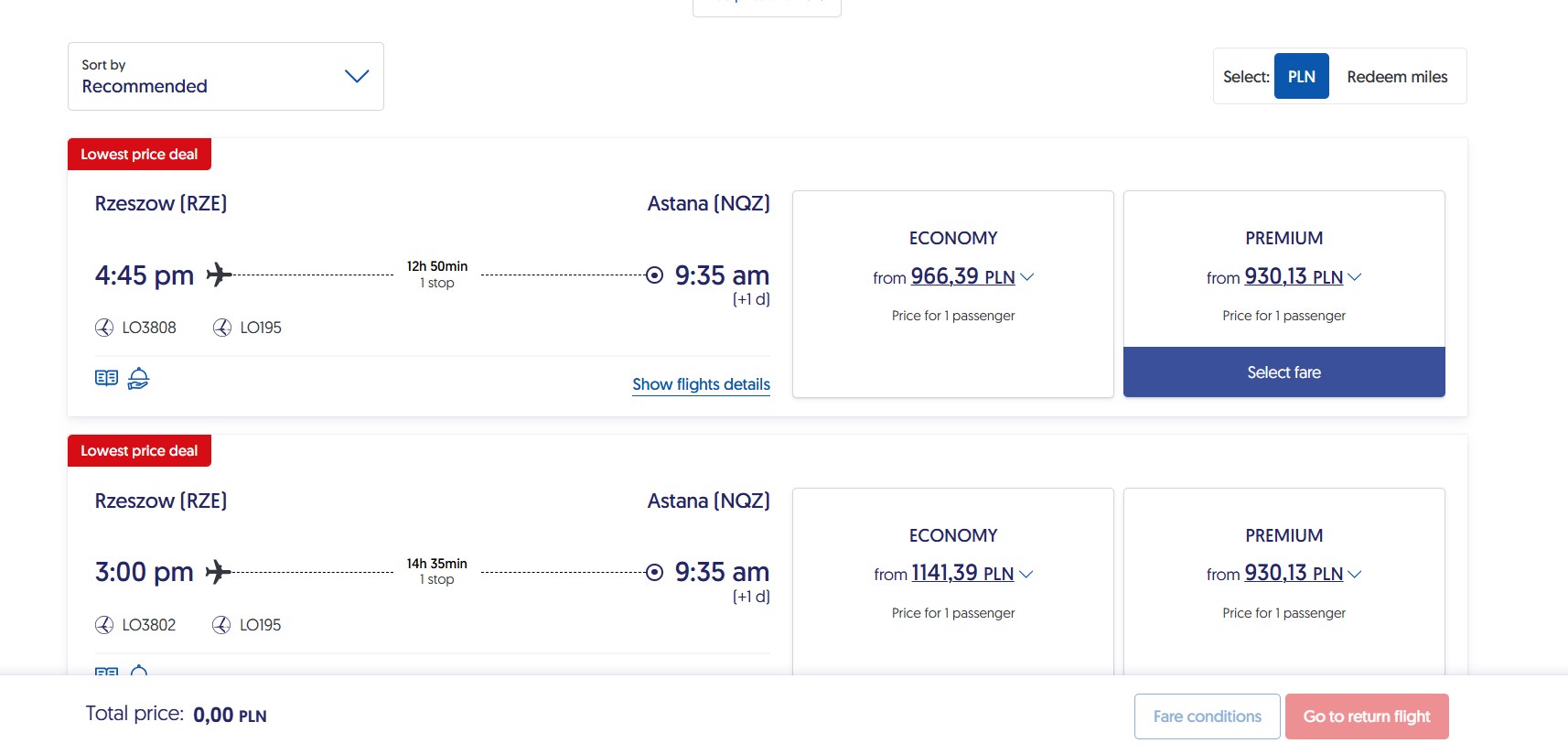The height and width of the screenshot is (754, 1568).
Task: Switch to Redeem miles option
Action: pyautogui.click(x=1397, y=77)
